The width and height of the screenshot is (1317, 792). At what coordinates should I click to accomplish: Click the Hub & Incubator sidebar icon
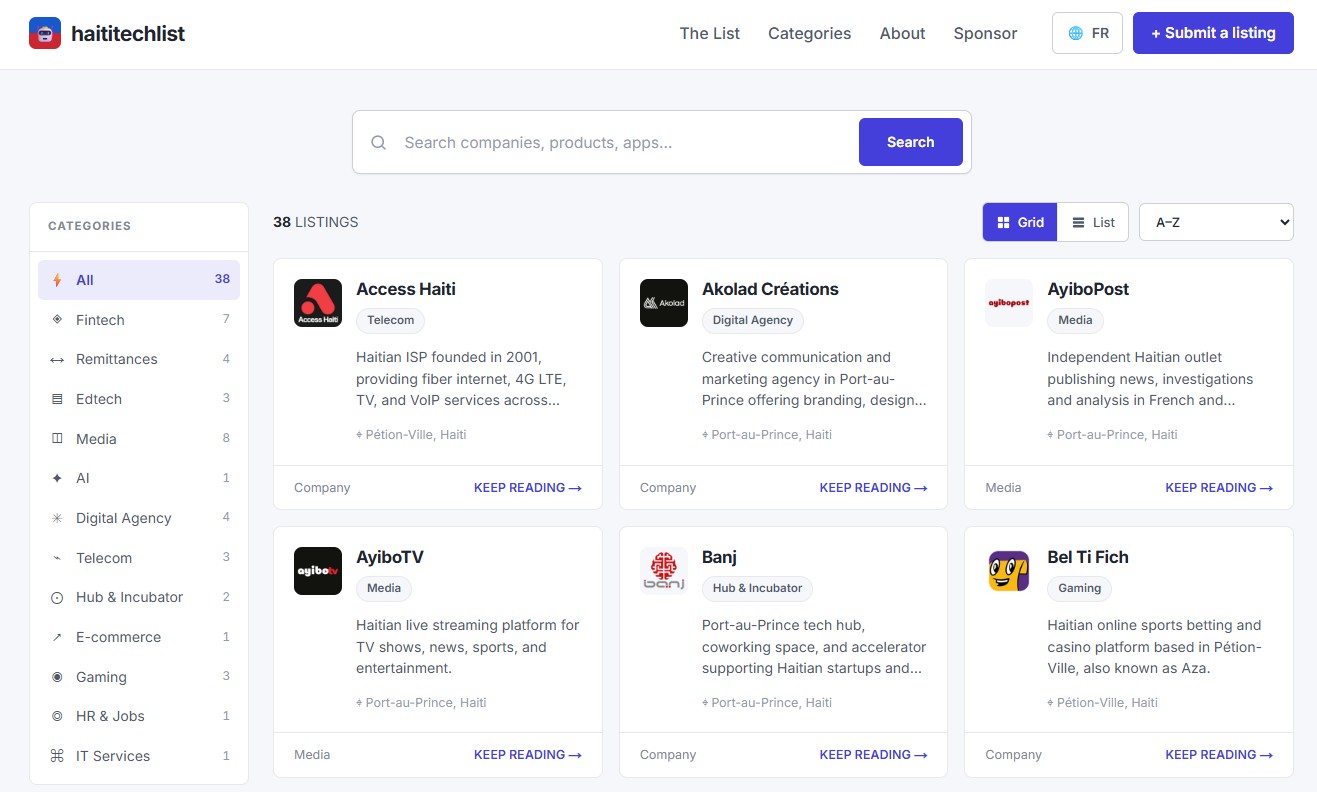tap(57, 597)
